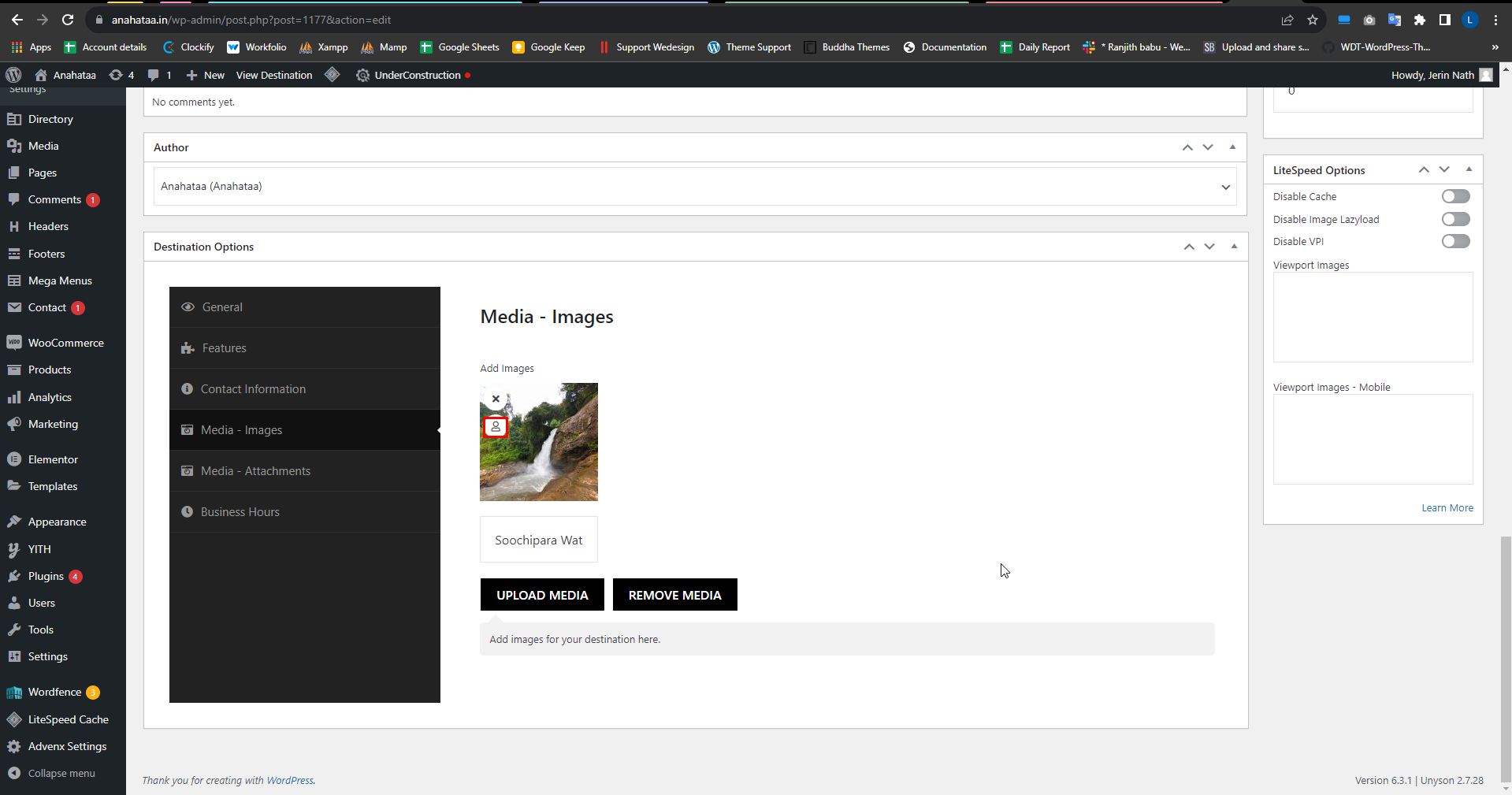Switch to General options tab
Viewport: 1512px width, 795px height.
[305, 307]
